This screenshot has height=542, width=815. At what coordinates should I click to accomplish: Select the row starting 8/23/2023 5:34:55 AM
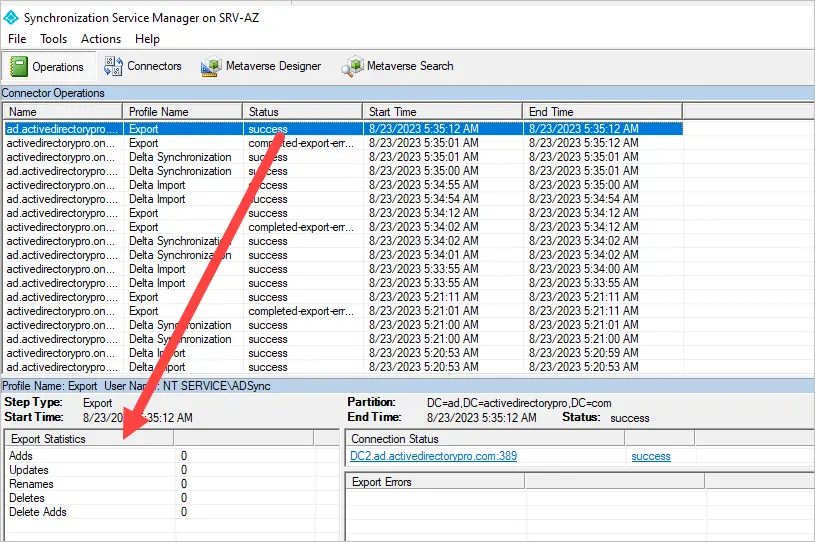[x=343, y=185]
